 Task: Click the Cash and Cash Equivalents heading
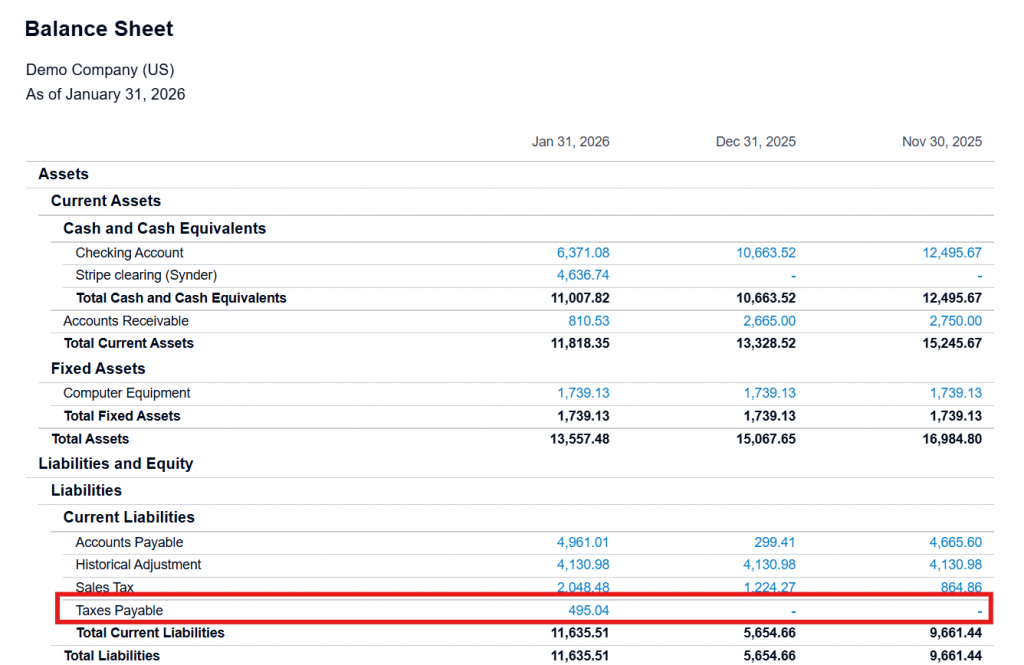click(164, 228)
